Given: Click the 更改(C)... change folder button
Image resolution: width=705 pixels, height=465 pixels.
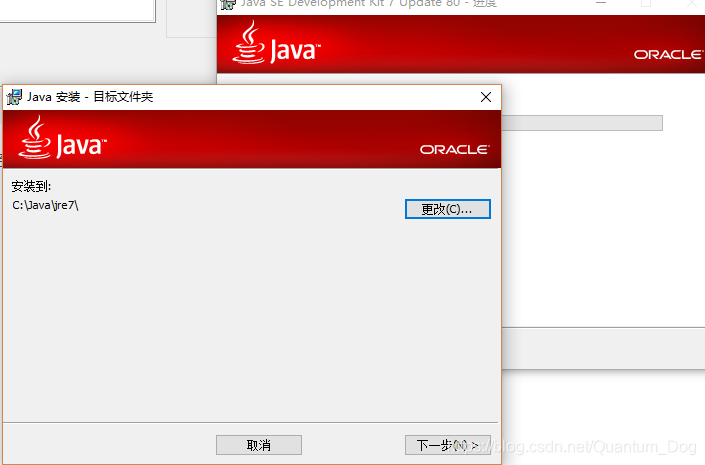Looking at the screenshot, I should (447, 209).
